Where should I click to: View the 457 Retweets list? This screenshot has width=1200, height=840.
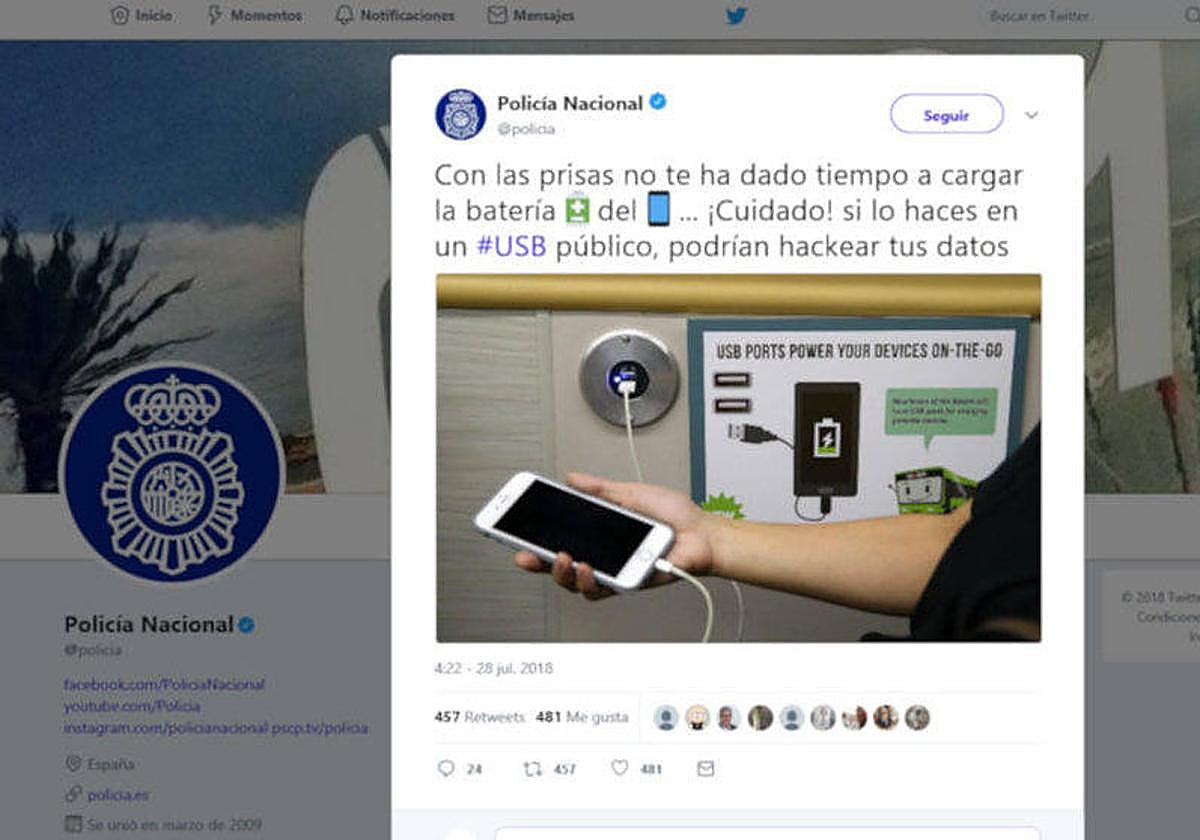point(480,717)
